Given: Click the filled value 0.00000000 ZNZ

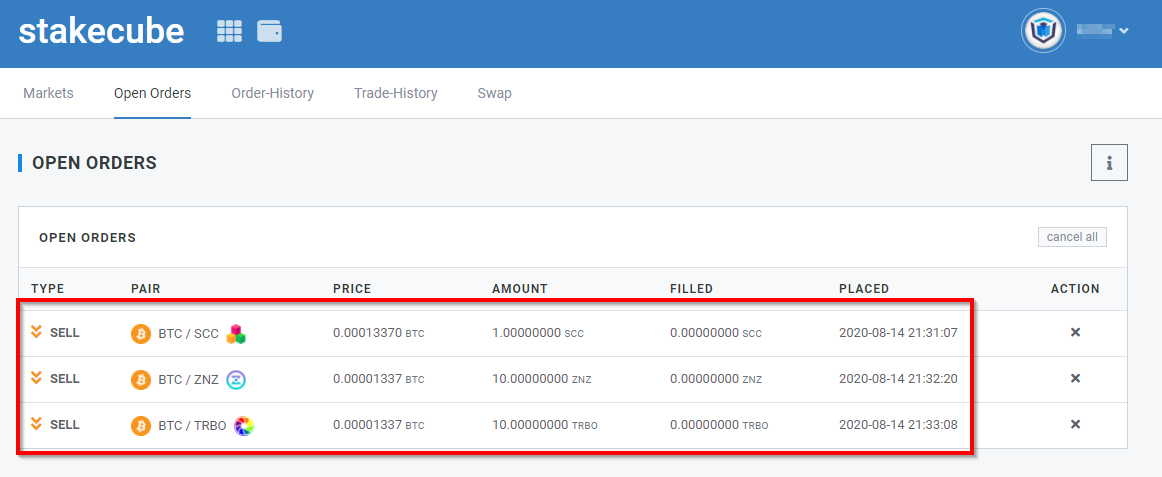Looking at the screenshot, I should [x=716, y=379].
